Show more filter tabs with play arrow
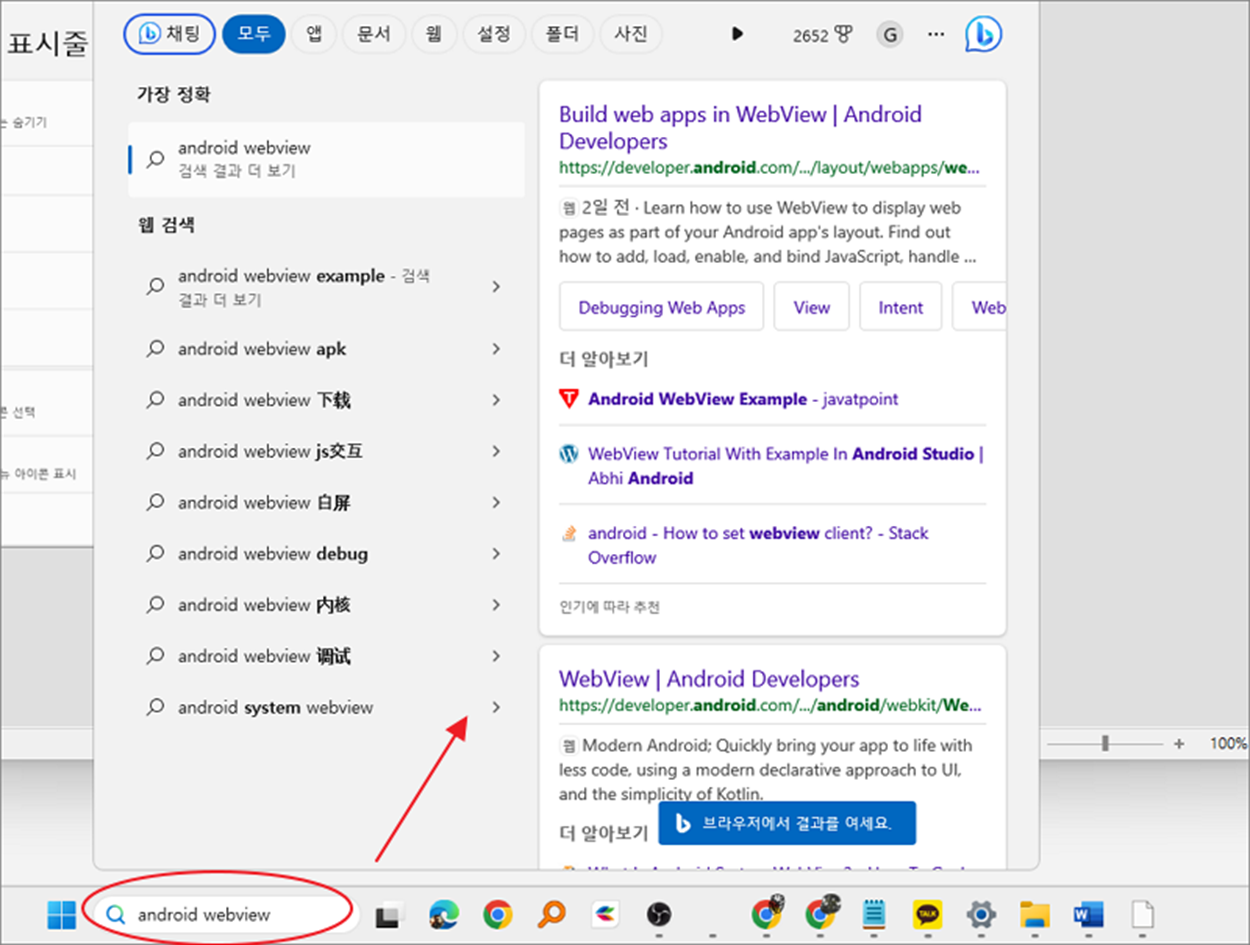Screen dimensions: 1250x945 click(738, 34)
